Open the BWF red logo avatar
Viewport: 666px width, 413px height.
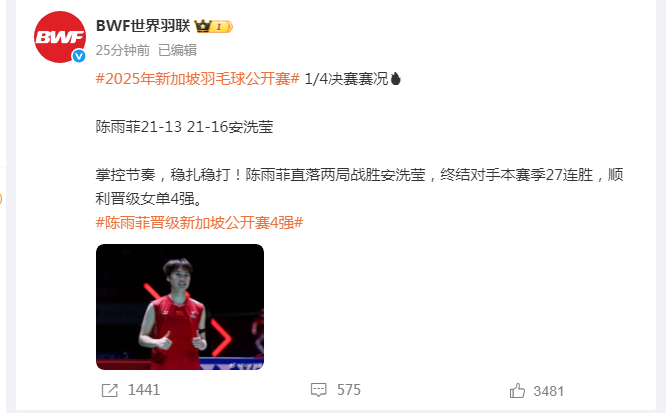tap(60, 37)
